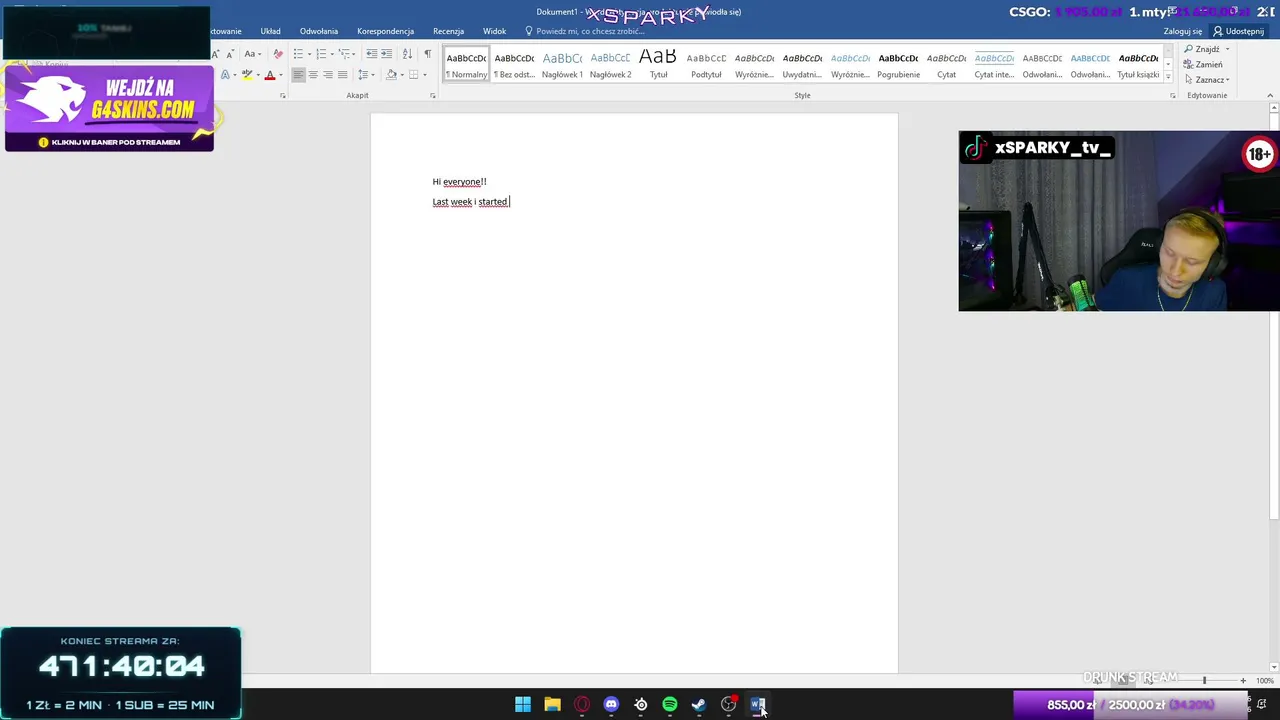
Task: Open the line spacing options
Action: 364,75
